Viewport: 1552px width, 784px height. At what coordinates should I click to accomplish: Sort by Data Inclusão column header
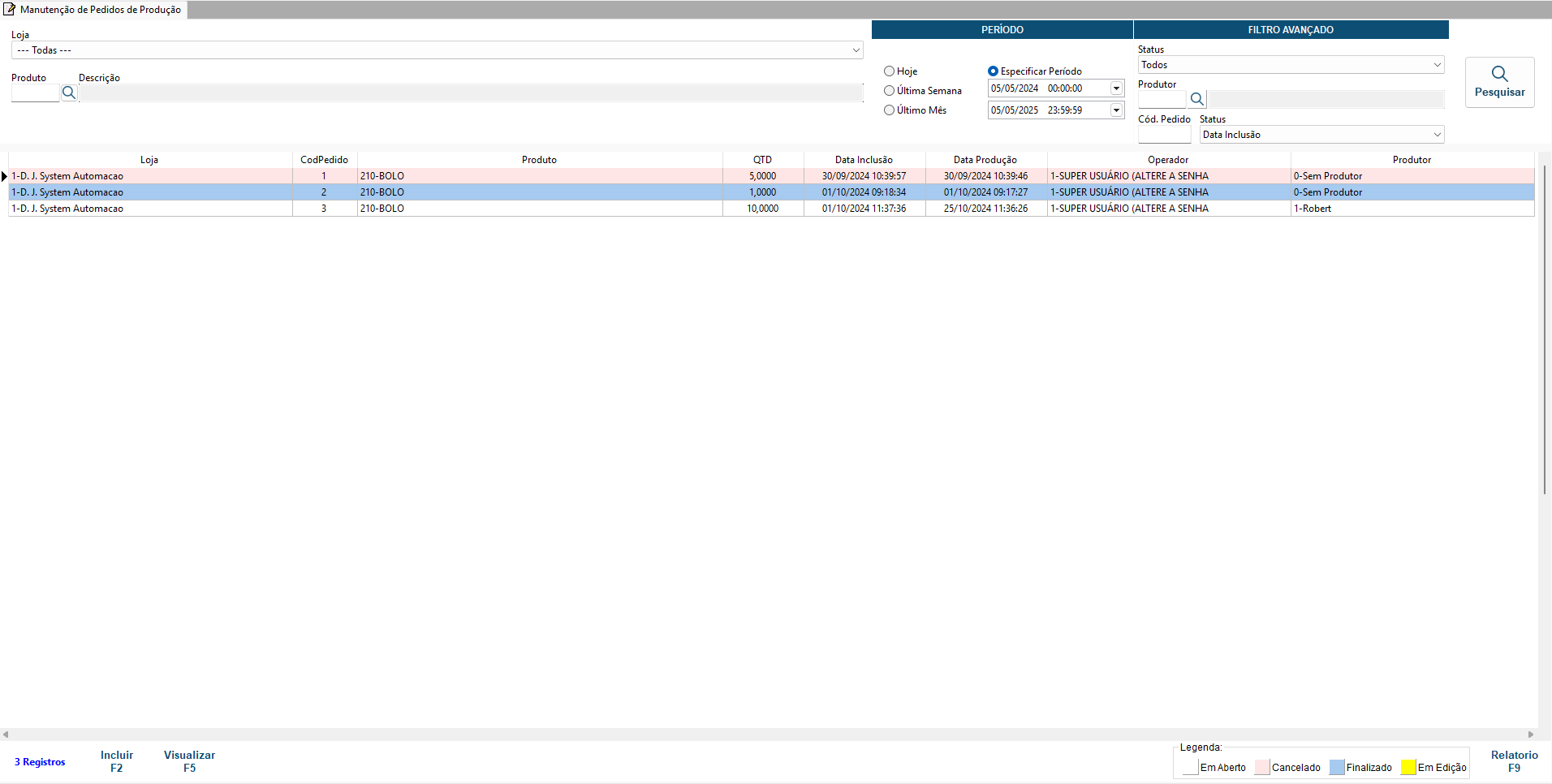(864, 160)
